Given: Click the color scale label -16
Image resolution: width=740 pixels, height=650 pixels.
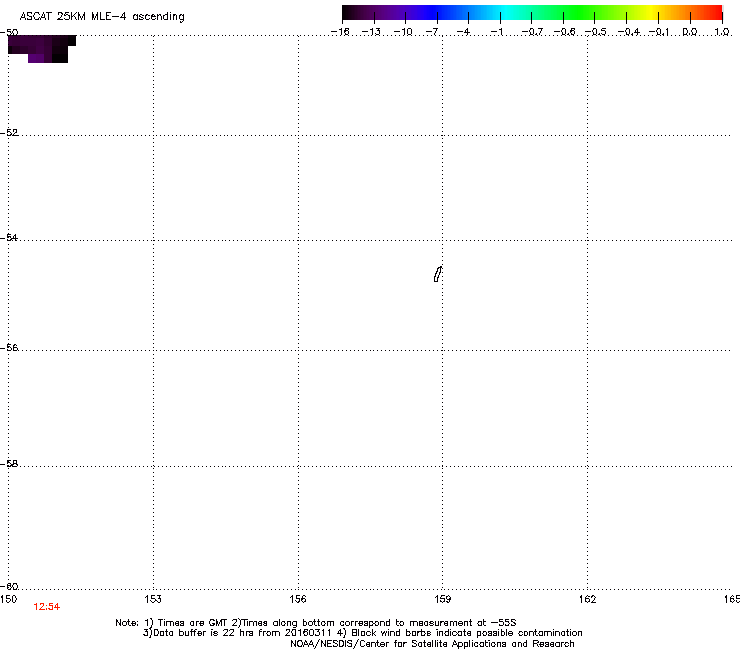Looking at the screenshot, I should 340,32.
